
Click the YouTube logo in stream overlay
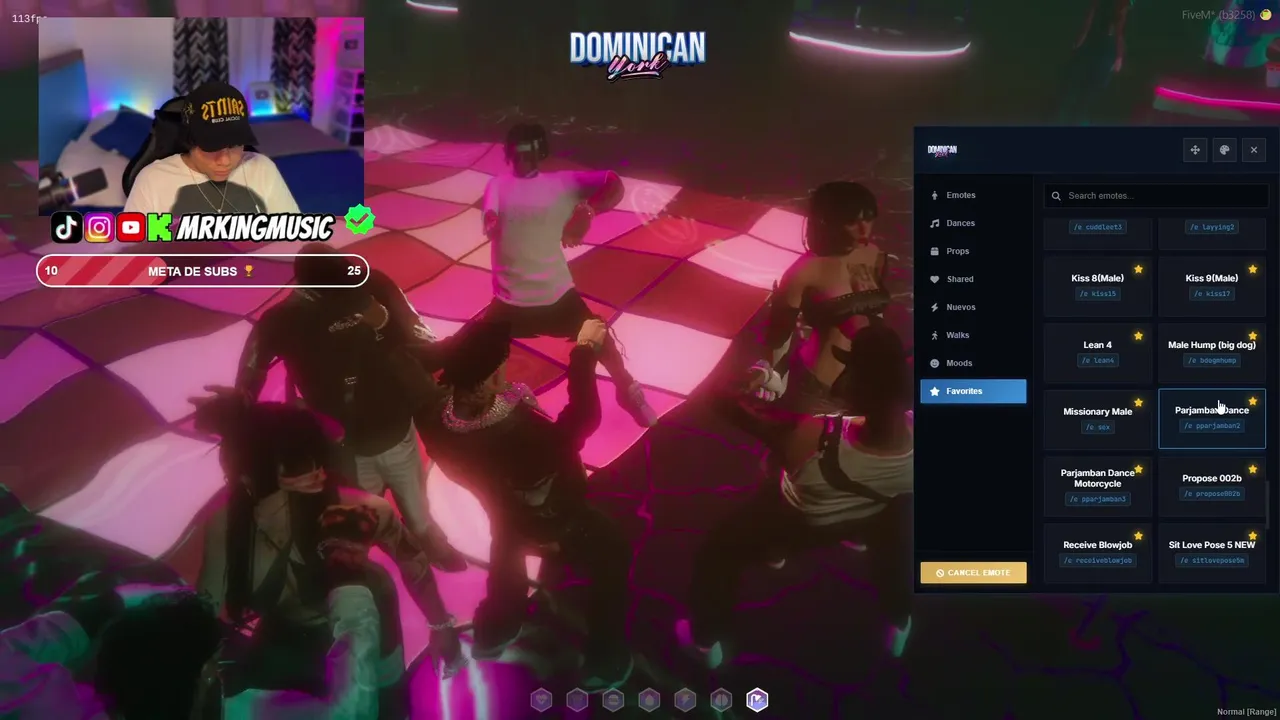point(130,228)
